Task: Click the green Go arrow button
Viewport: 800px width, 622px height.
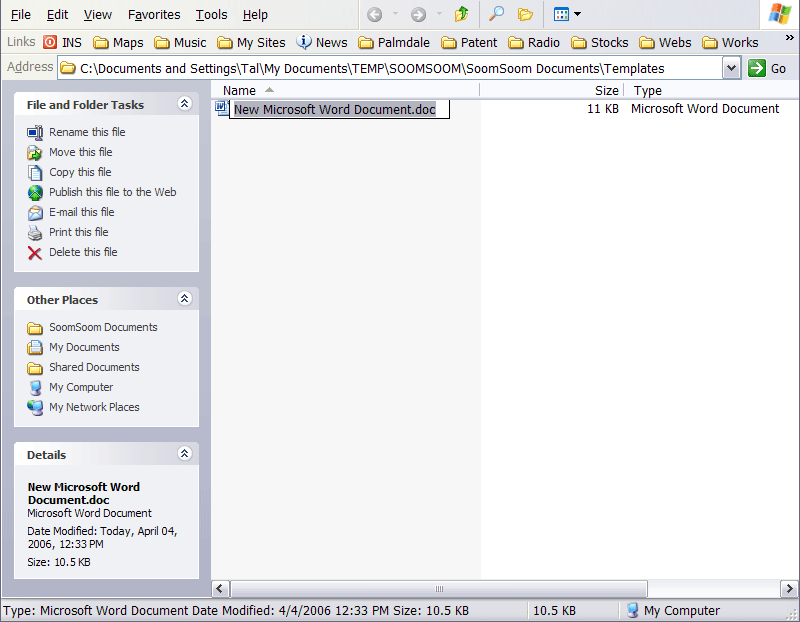Action: tap(757, 68)
